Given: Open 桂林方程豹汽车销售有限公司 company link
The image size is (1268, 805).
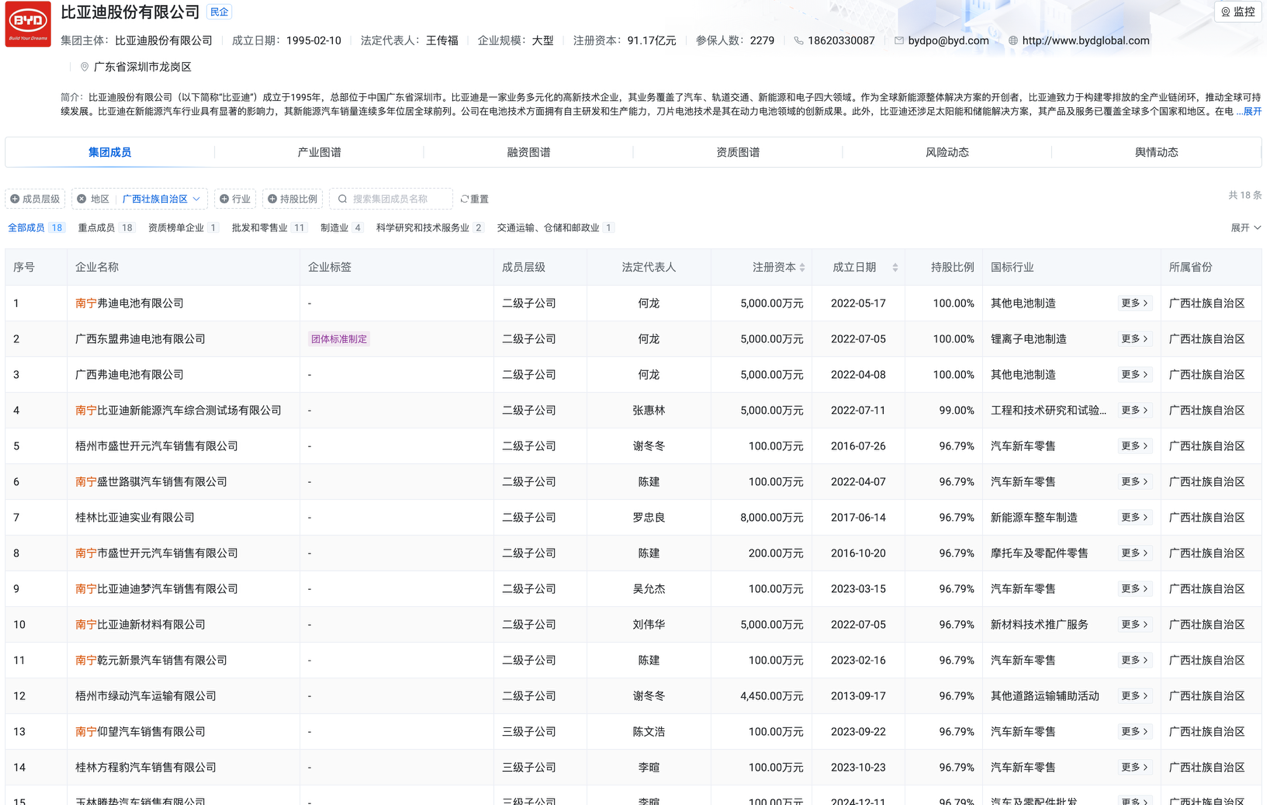Looking at the screenshot, I should (x=146, y=767).
